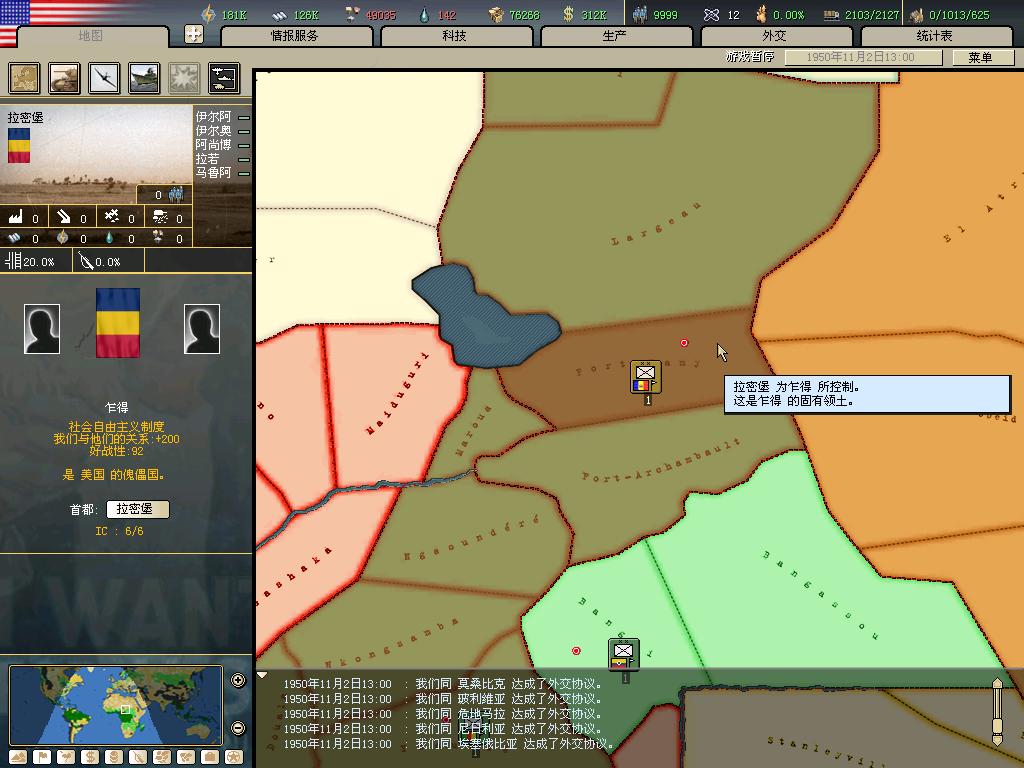Open the 统计表 tab
1024x768 pixels.
[x=936, y=36]
